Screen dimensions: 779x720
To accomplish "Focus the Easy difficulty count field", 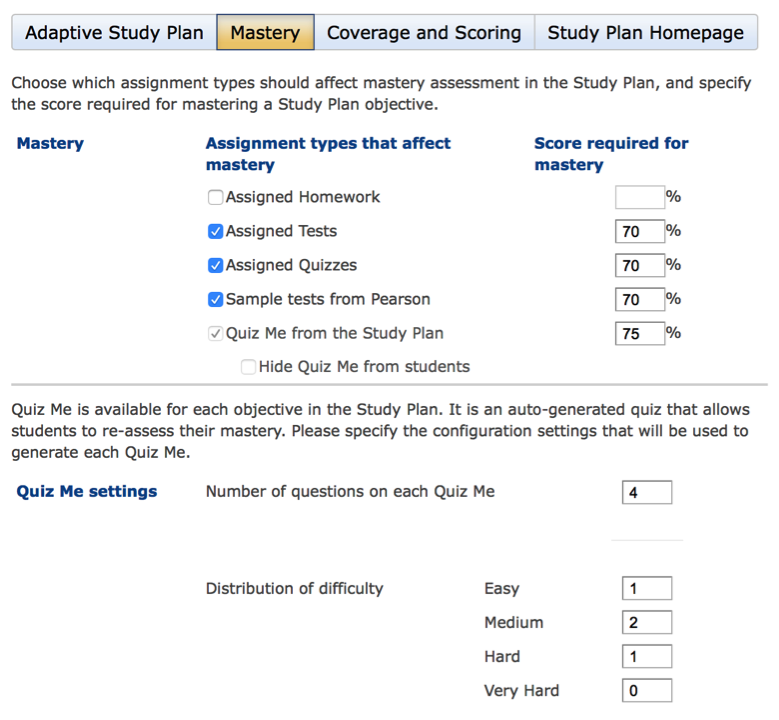I will 646,589.
